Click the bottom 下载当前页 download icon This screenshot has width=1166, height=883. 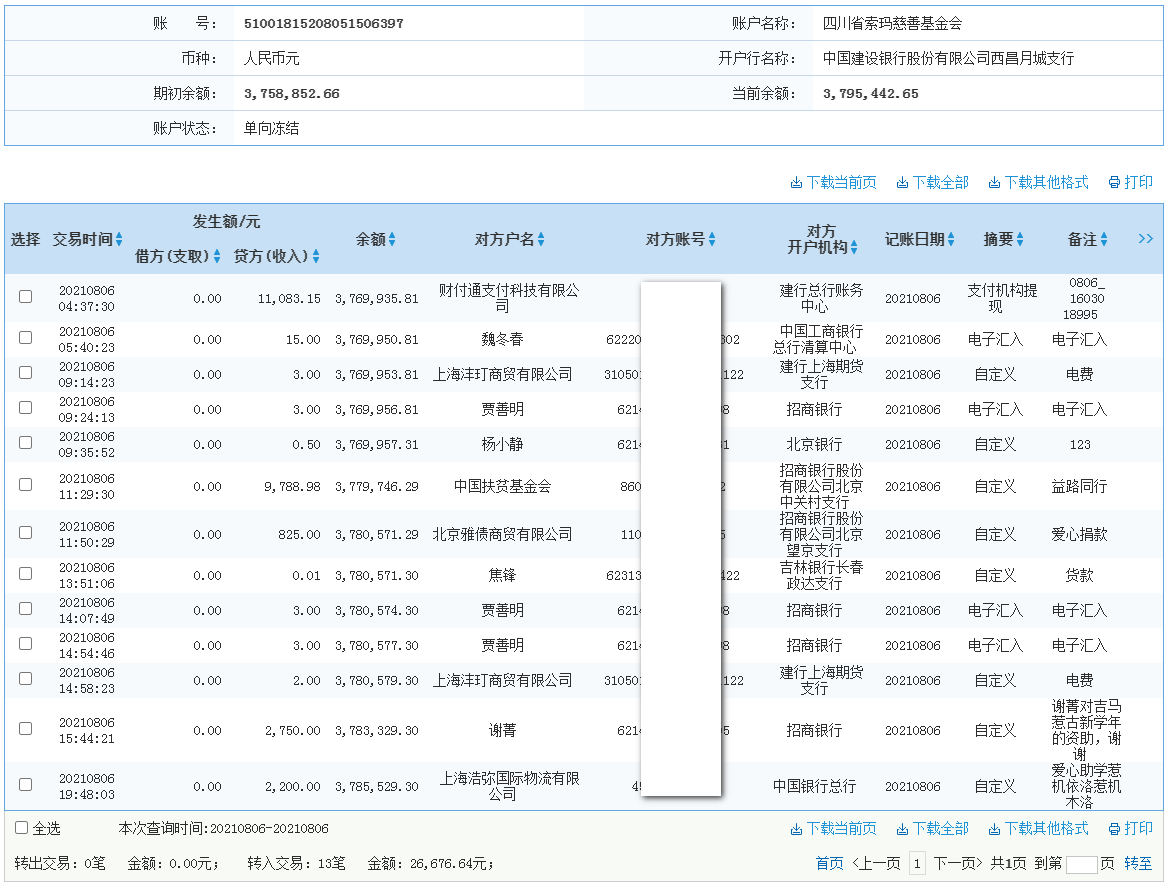click(x=798, y=828)
